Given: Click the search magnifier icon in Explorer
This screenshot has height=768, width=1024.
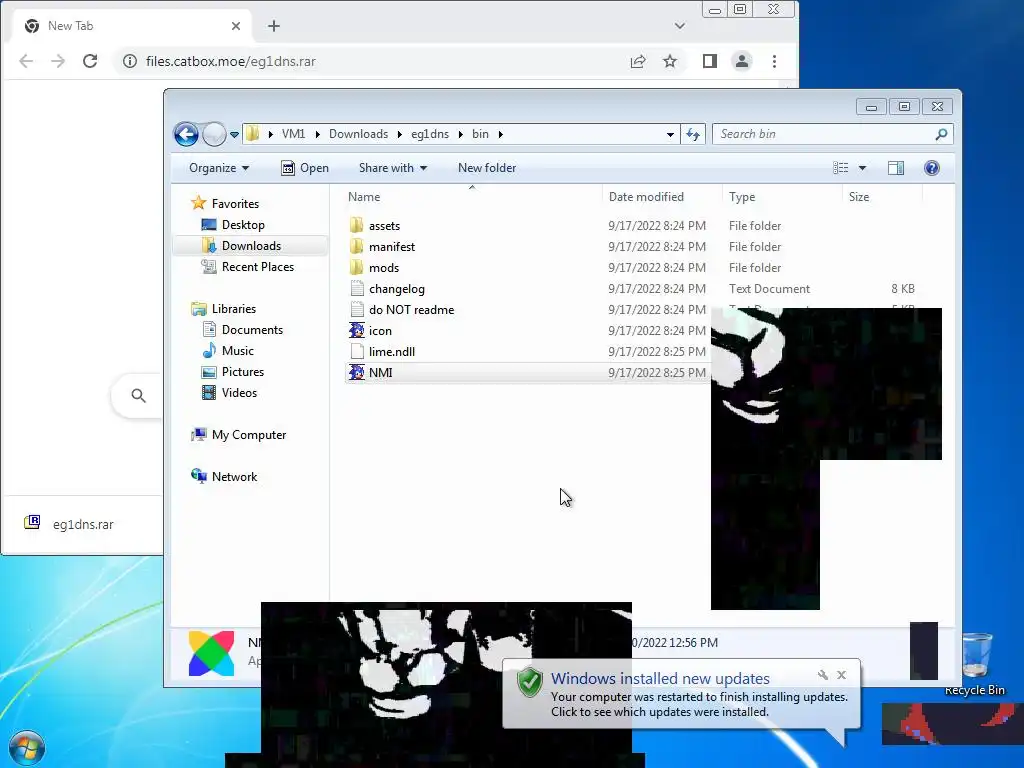Looking at the screenshot, I should click(941, 134).
